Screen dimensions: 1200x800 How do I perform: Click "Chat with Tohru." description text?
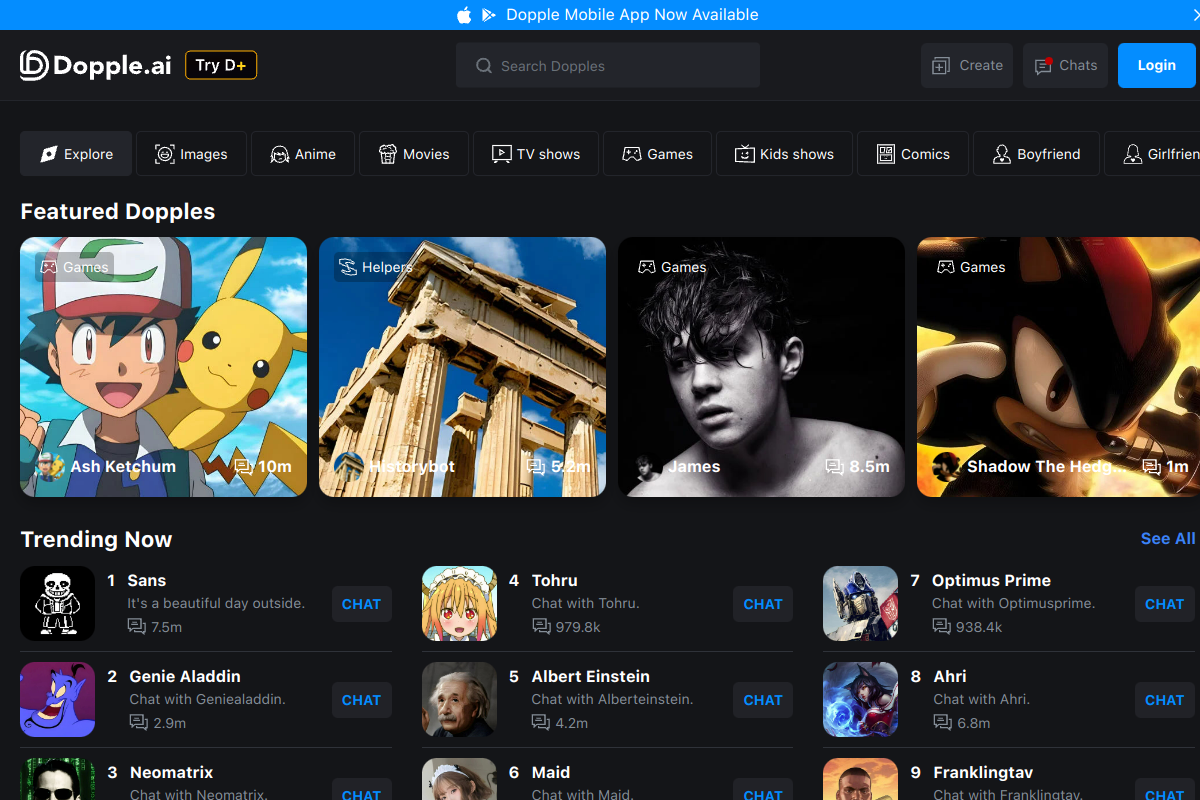coord(586,603)
